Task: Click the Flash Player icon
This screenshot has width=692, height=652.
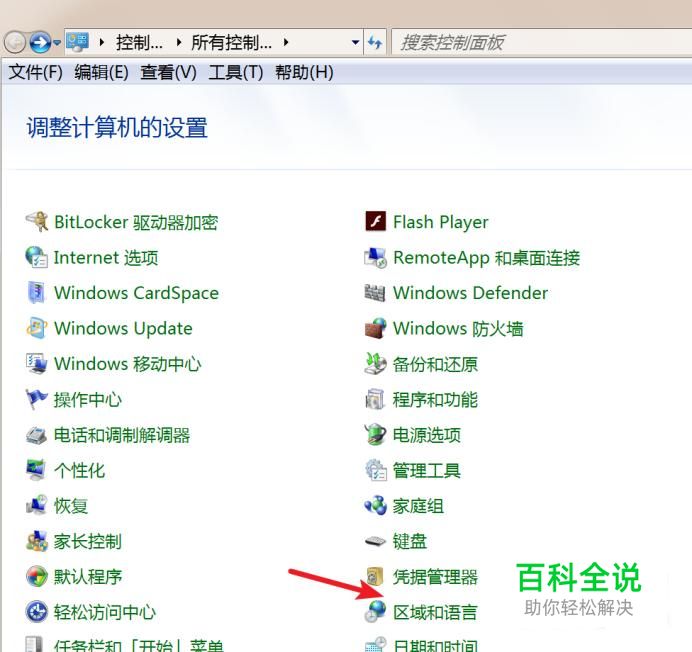Action: click(x=376, y=221)
